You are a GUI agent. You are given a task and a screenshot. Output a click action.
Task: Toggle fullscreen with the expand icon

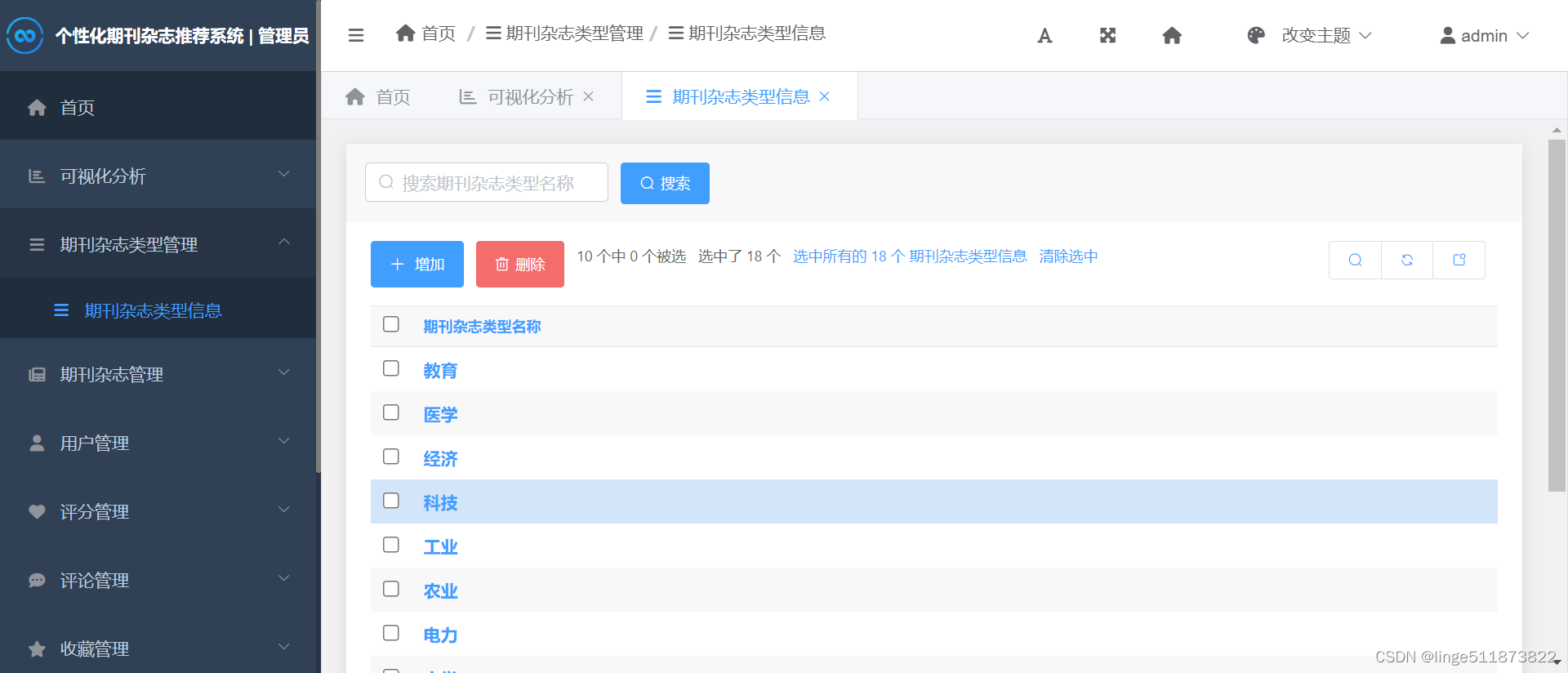(x=1107, y=35)
